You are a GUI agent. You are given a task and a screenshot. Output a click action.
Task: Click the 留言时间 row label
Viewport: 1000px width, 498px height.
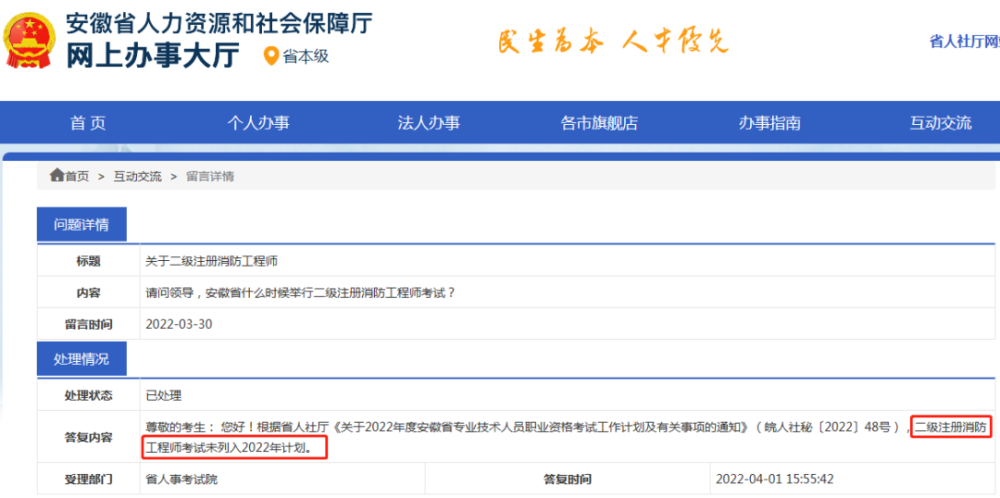[x=88, y=324]
